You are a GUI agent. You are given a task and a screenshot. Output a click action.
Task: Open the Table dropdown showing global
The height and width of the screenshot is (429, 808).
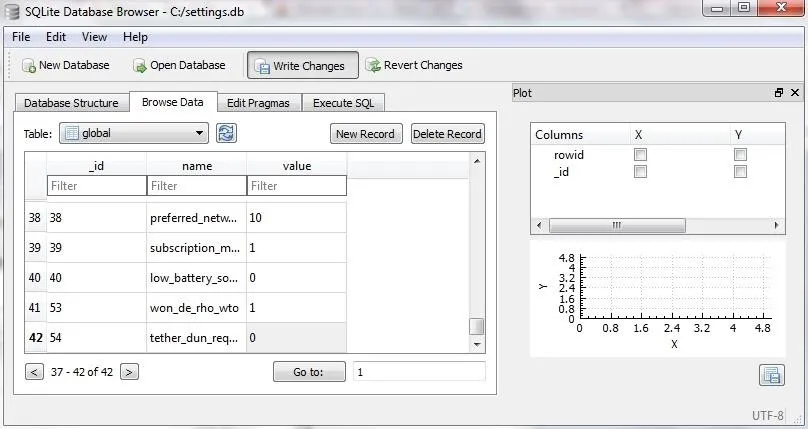[134, 133]
